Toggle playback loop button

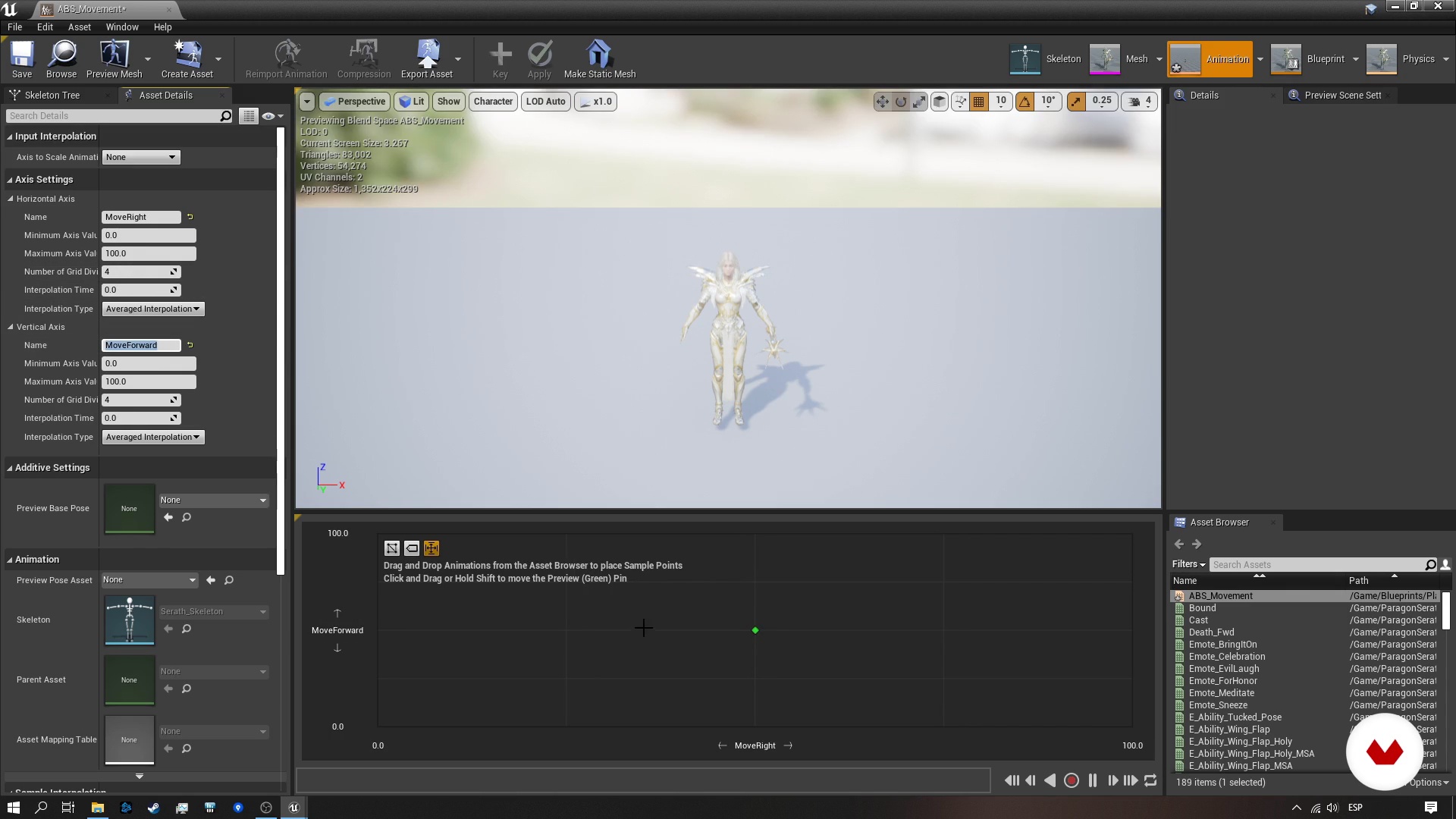[x=1150, y=780]
